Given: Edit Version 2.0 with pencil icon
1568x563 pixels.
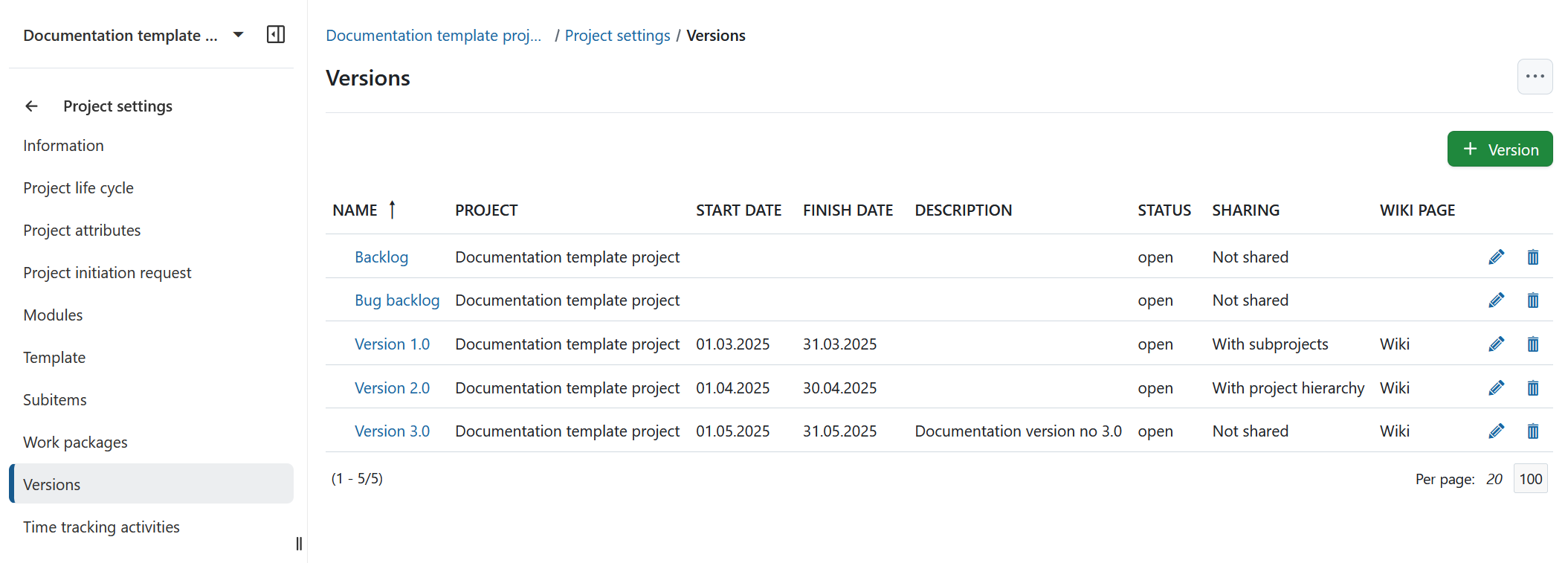Looking at the screenshot, I should tap(1496, 388).
